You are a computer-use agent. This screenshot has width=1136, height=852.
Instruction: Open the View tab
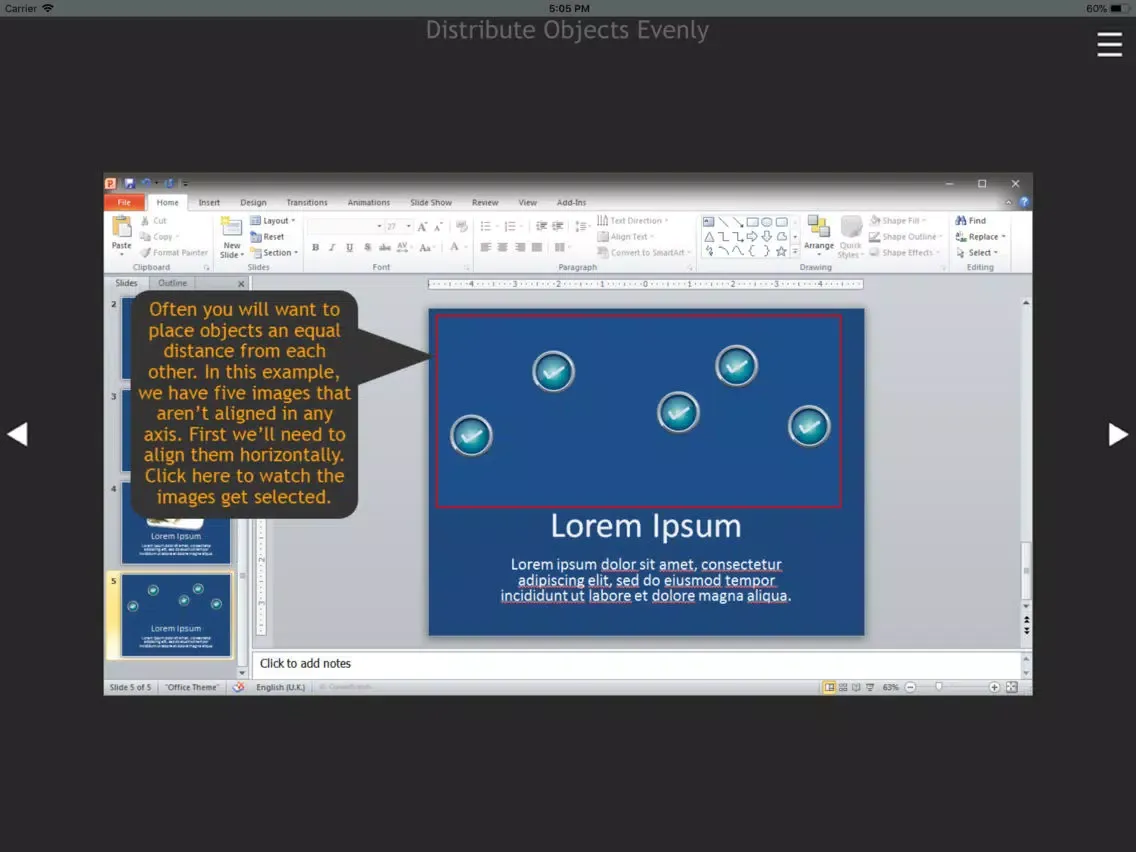pyautogui.click(x=527, y=203)
